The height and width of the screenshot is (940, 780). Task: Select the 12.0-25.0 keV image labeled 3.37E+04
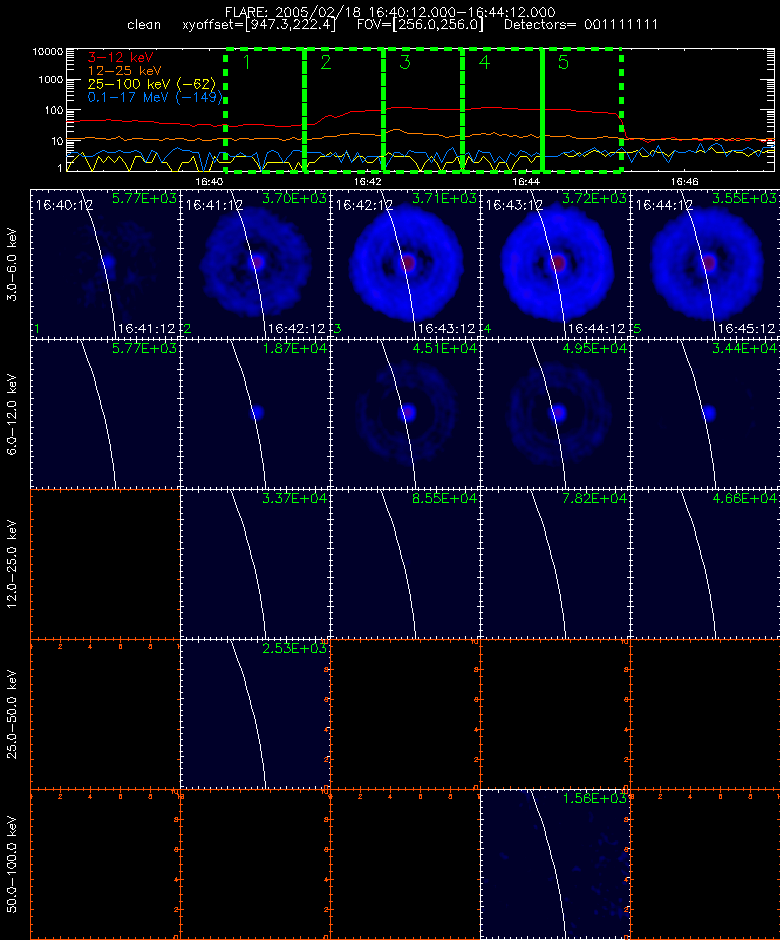pos(255,564)
